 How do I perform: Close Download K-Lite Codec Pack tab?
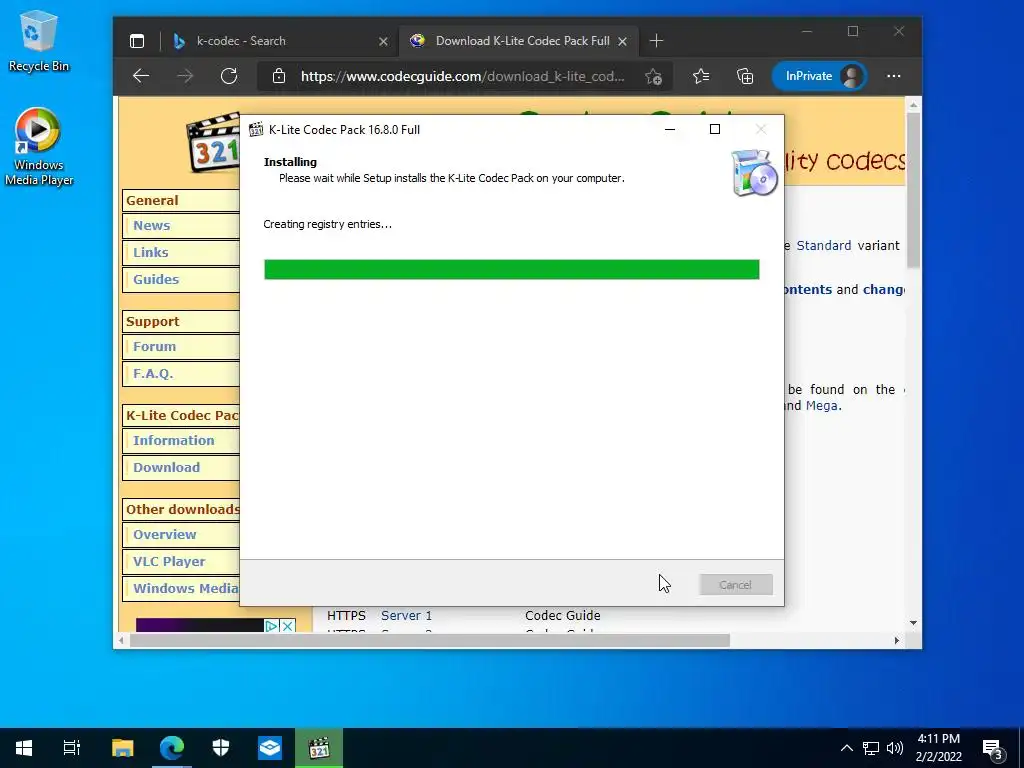coord(622,41)
